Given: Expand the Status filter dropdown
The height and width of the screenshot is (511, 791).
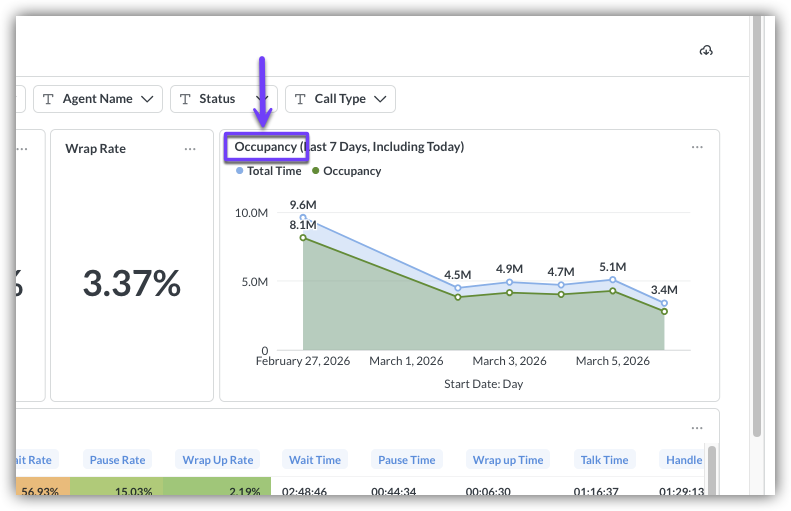Looking at the screenshot, I should 259,99.
